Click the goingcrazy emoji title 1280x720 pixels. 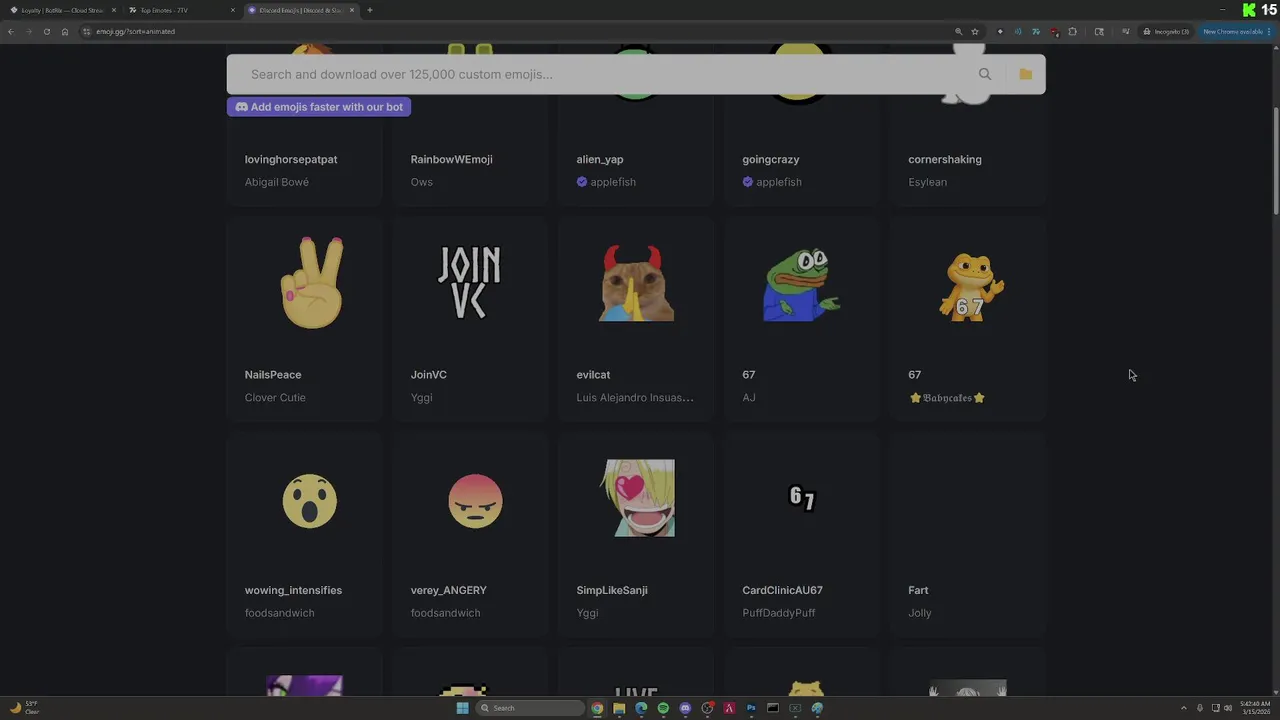coord(771,159)
